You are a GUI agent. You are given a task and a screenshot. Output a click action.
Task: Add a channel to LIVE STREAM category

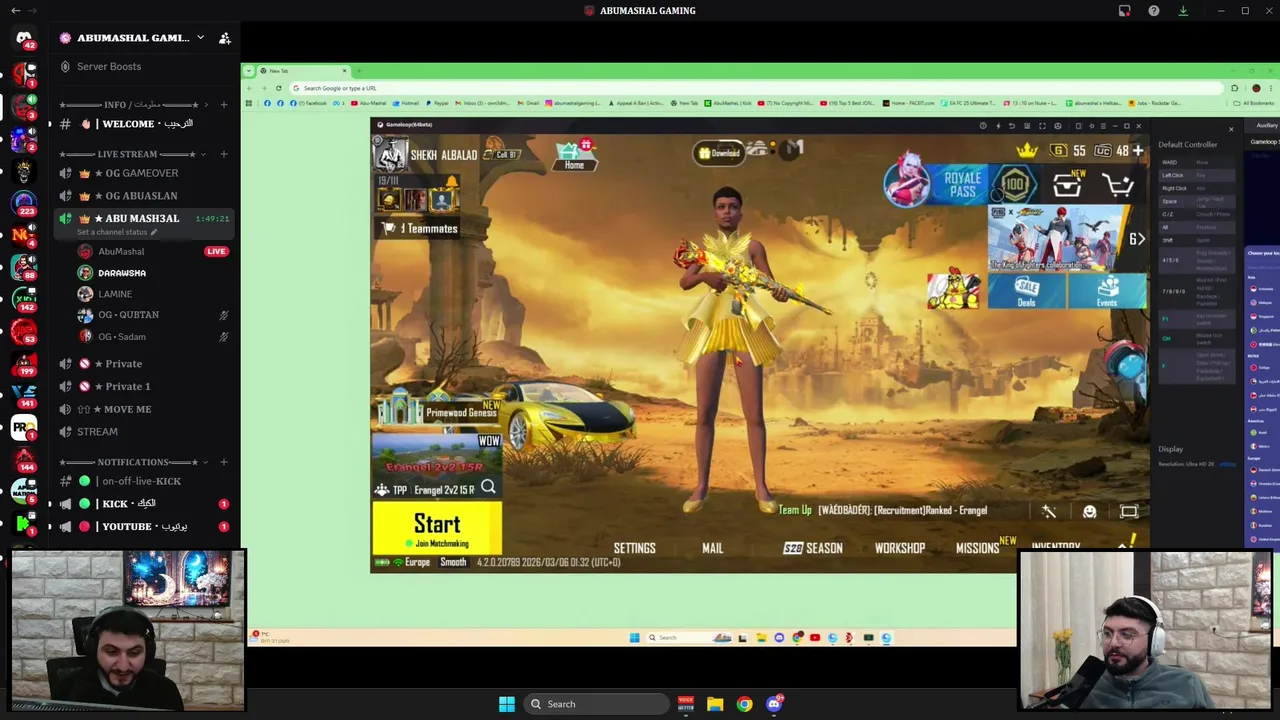[x=224, y=154]
